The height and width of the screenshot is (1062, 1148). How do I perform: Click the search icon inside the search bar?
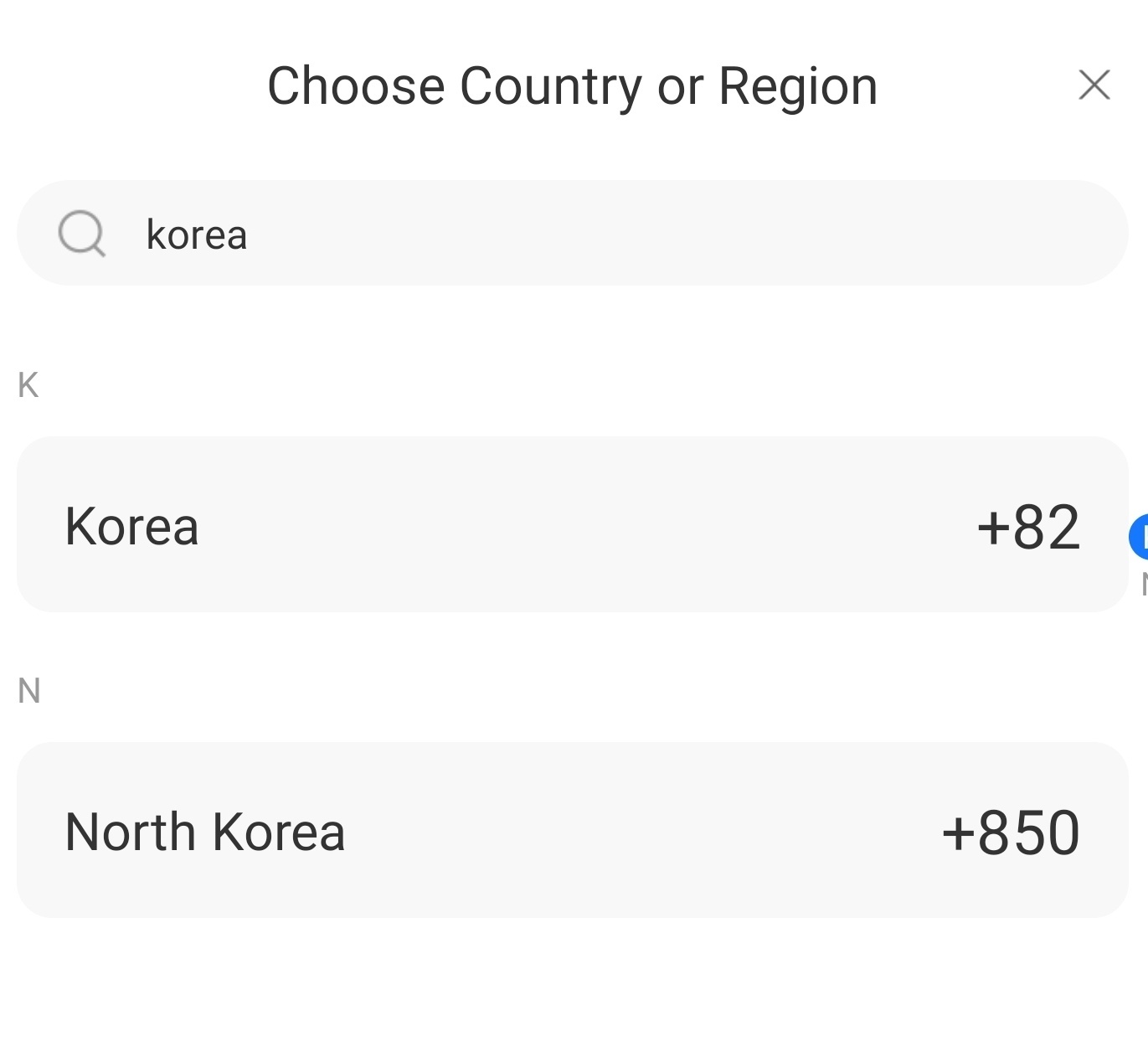point(82,233)
